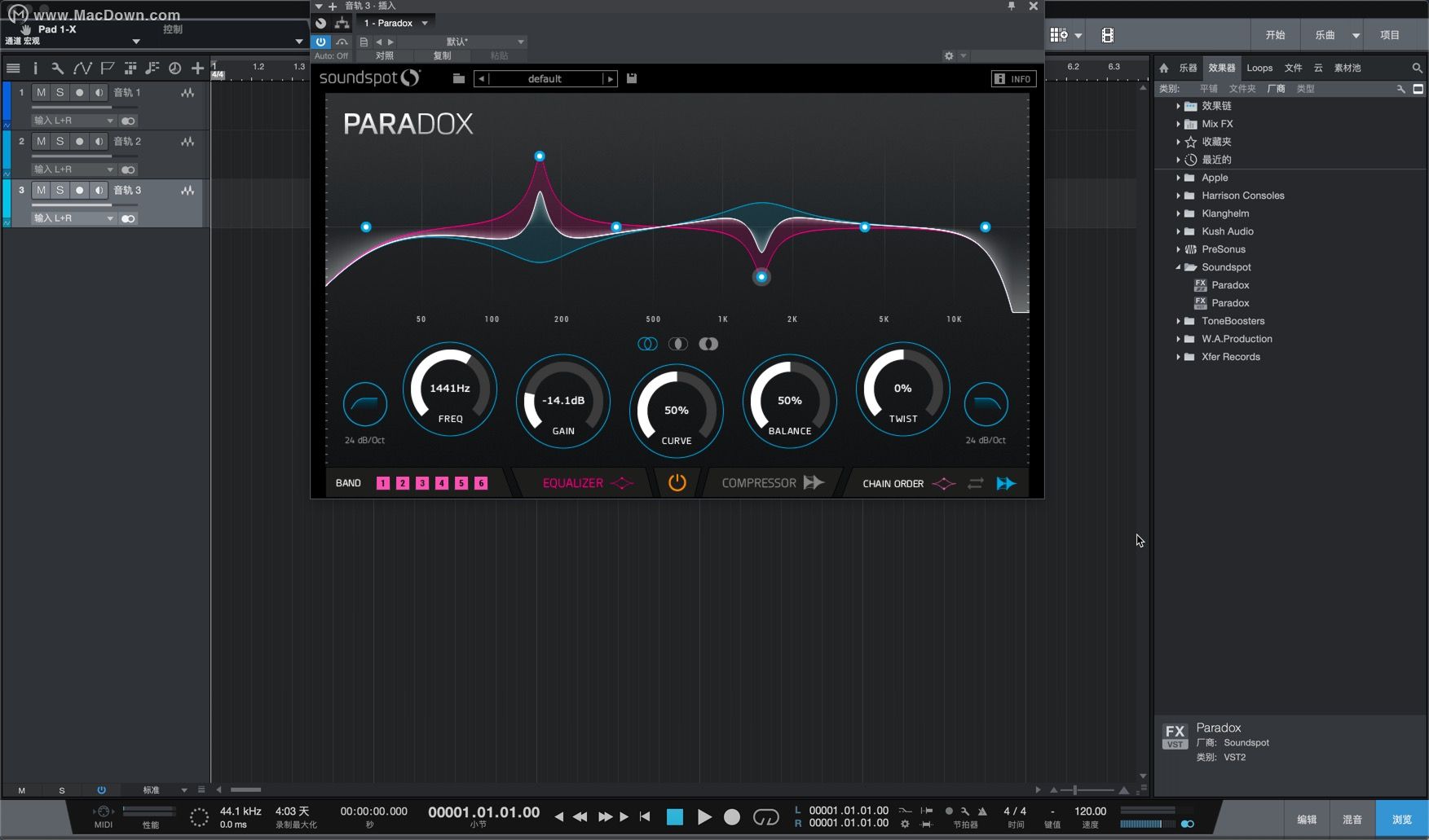Viewport: 1429px width, 840px height.
Task: Mute track 音轨 1
Action: click(41, 93)
